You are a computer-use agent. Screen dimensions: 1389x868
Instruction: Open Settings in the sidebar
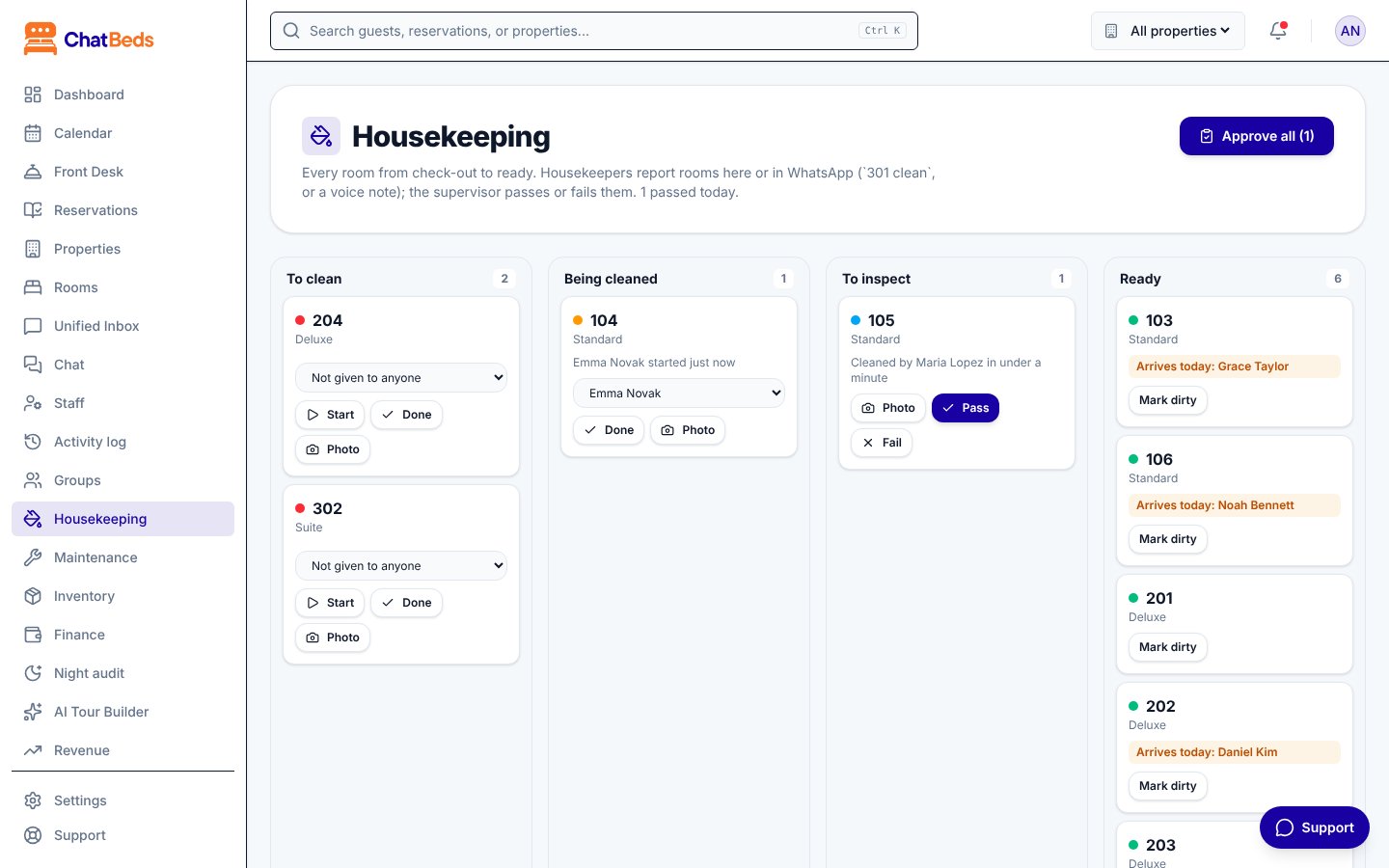click(123, 800)
